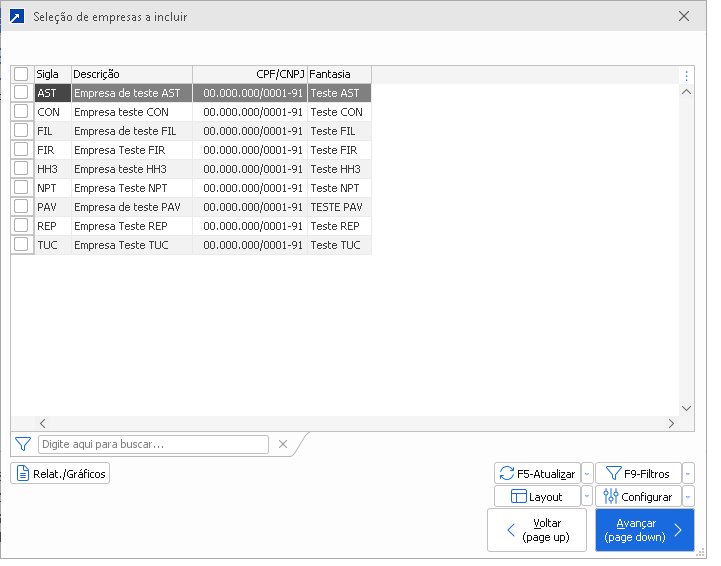Check the FIL company checkbox
Image resolution: width=721 pixels, height=566 pixels.
click(21, 131)
